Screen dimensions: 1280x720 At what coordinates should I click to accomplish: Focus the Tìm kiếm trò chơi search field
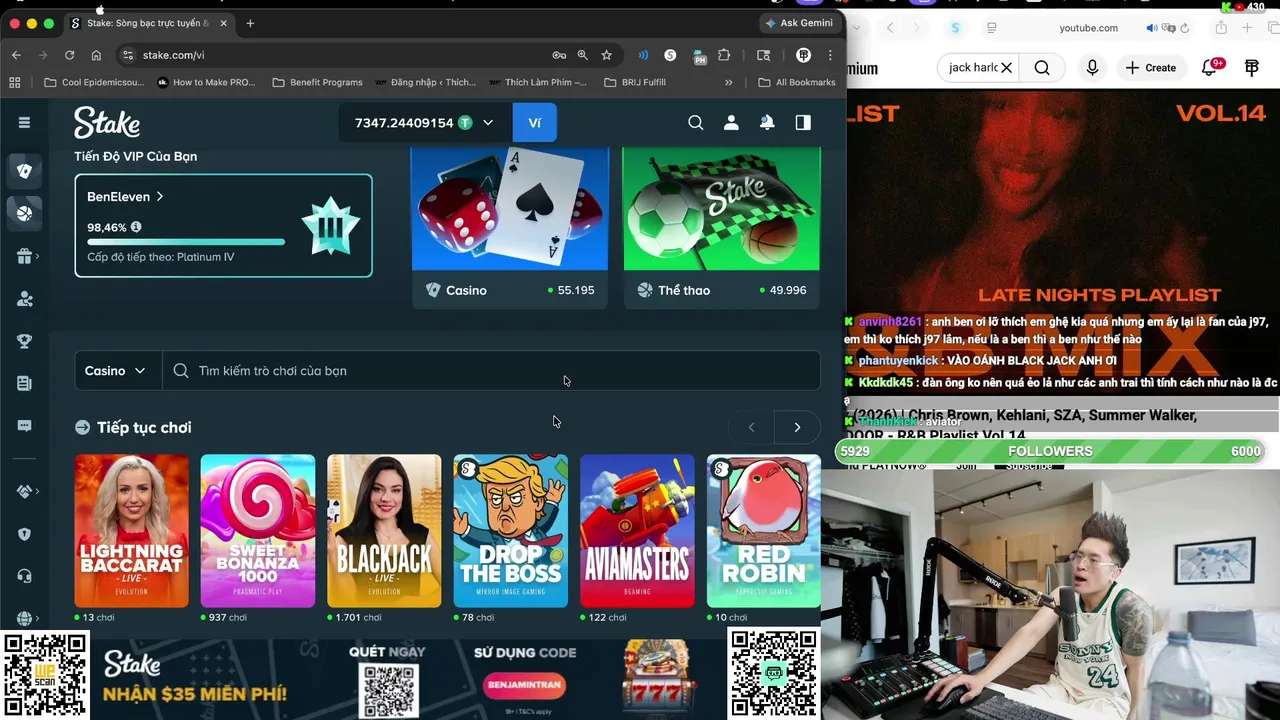491,371
